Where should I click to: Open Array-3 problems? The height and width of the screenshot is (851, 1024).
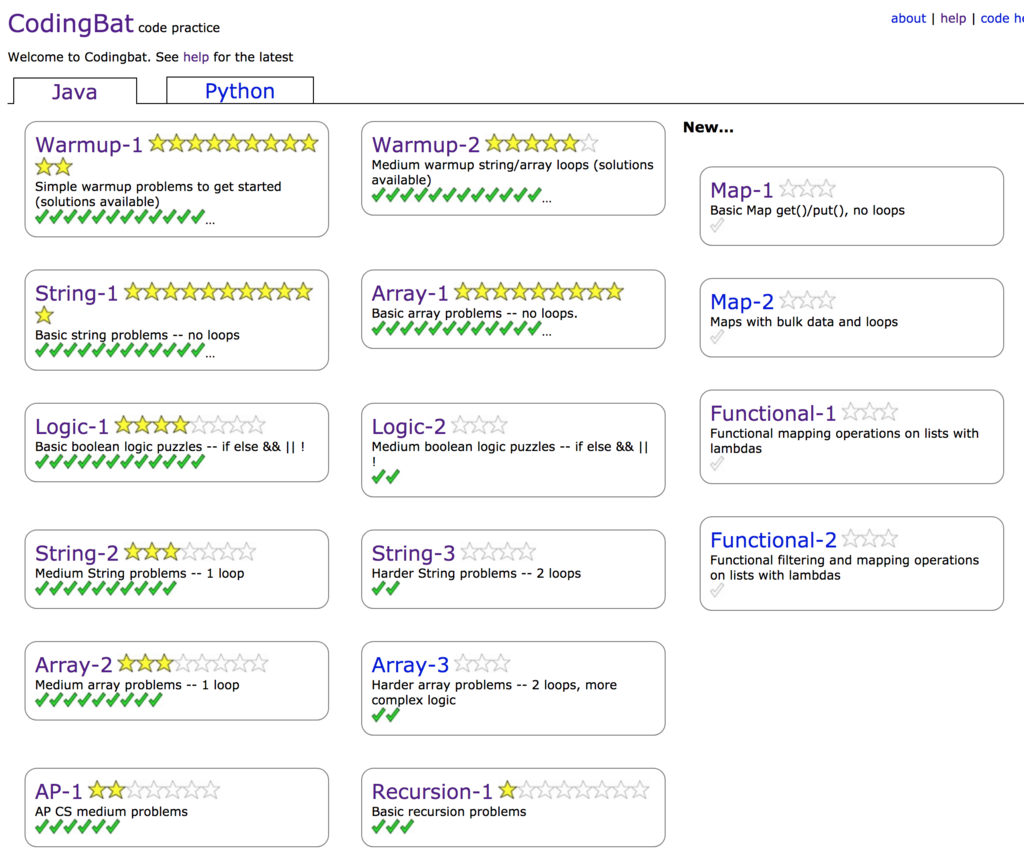(410, 665)
